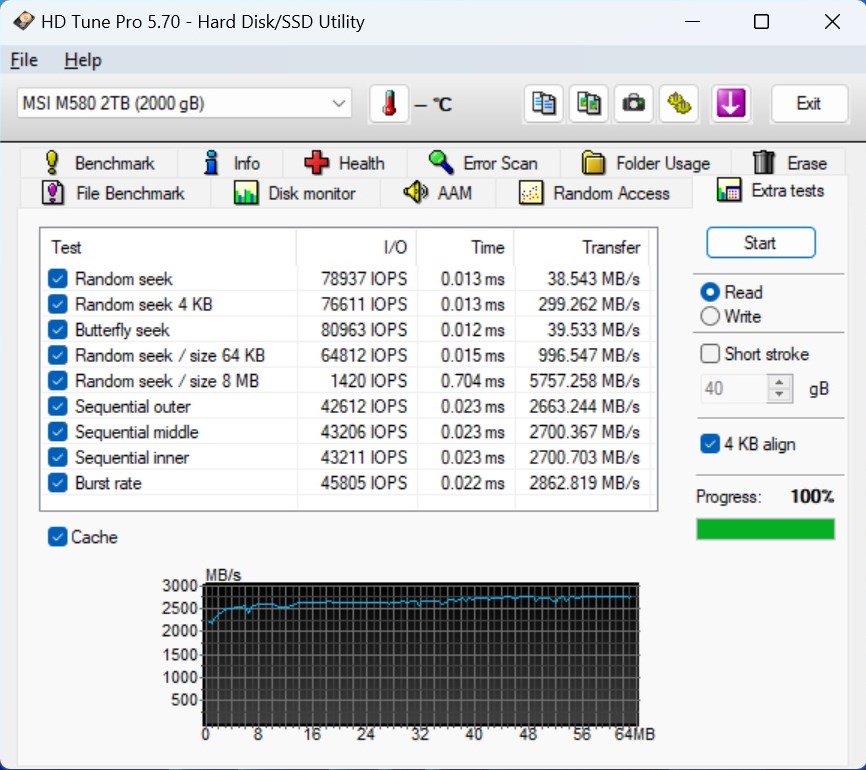
Task: Open the Health tab with red cross
Action: tap(344, 163)
